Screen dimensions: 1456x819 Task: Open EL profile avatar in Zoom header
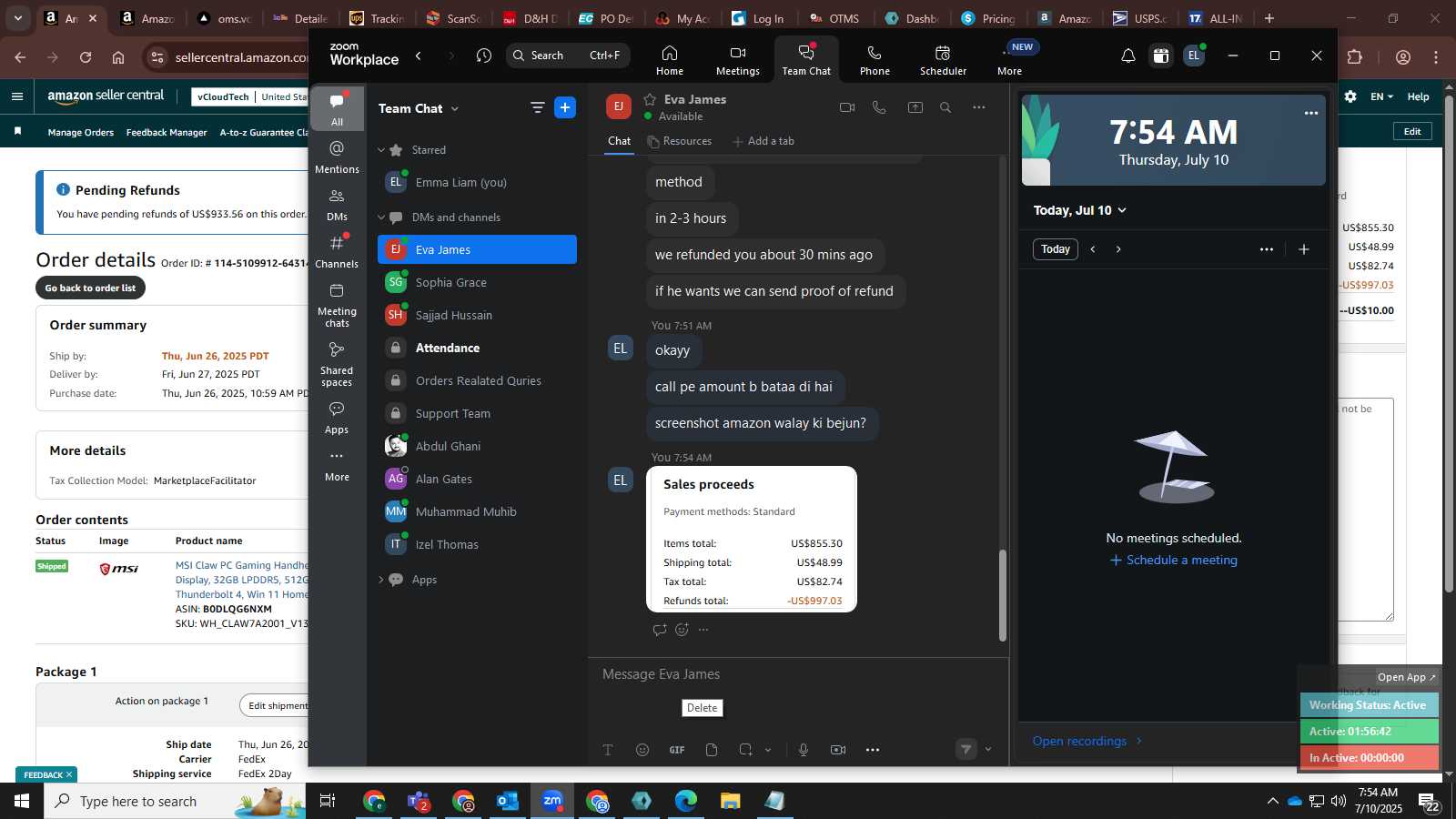(x=1194, y=56)
